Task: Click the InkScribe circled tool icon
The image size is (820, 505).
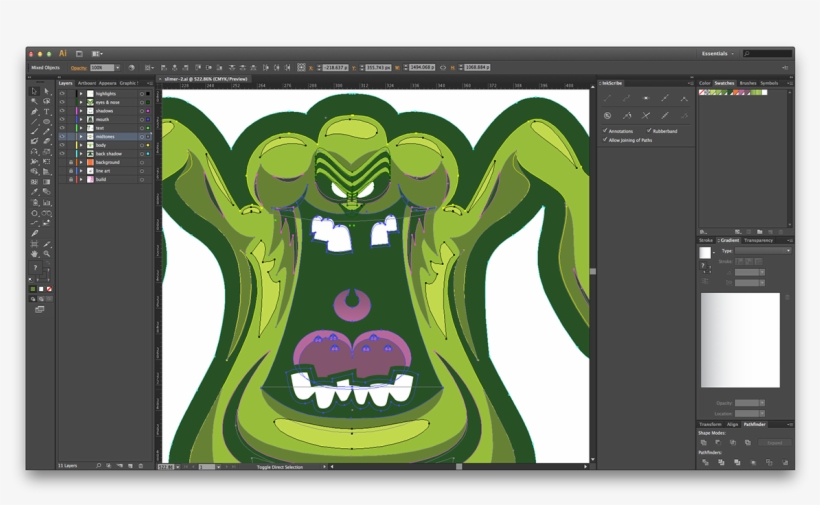Action: click(607, 116)
